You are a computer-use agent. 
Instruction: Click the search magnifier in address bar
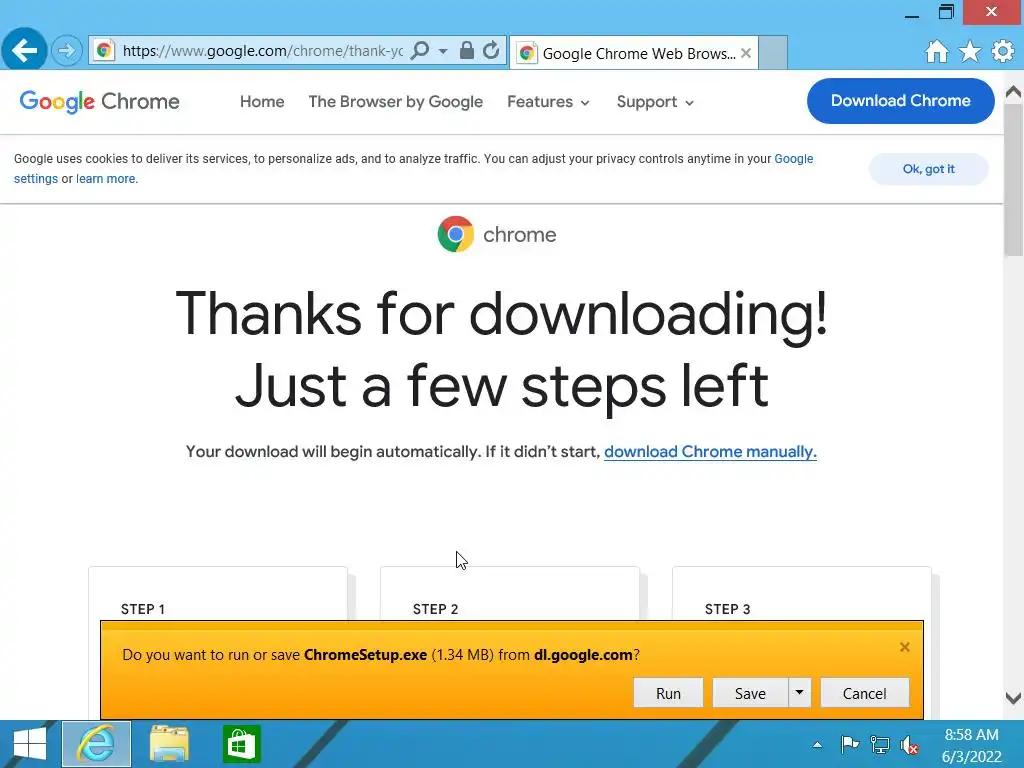click(x=420, y=50)
